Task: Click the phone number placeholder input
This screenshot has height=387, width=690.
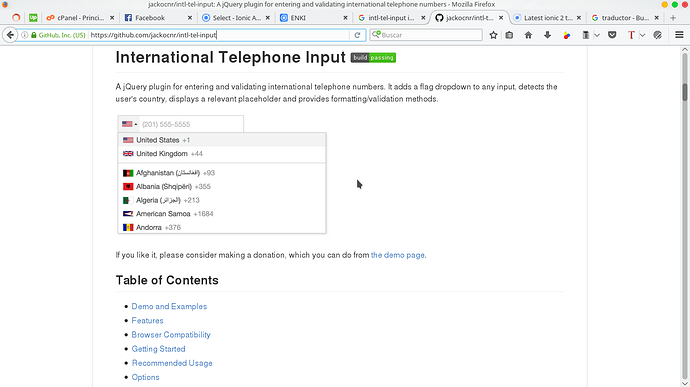Action: coord(191,124)
